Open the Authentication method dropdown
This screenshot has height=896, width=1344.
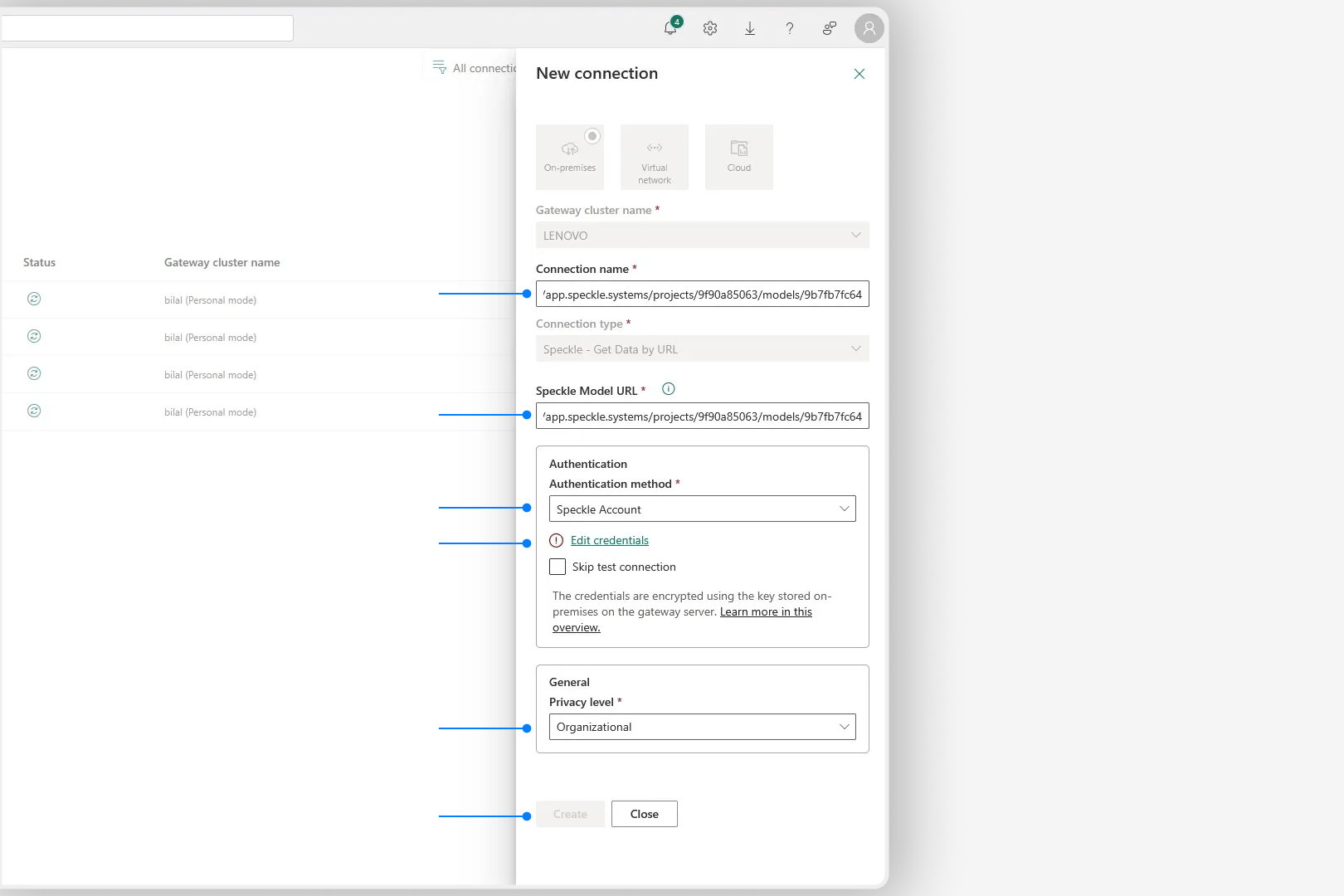tap(703, 509)
